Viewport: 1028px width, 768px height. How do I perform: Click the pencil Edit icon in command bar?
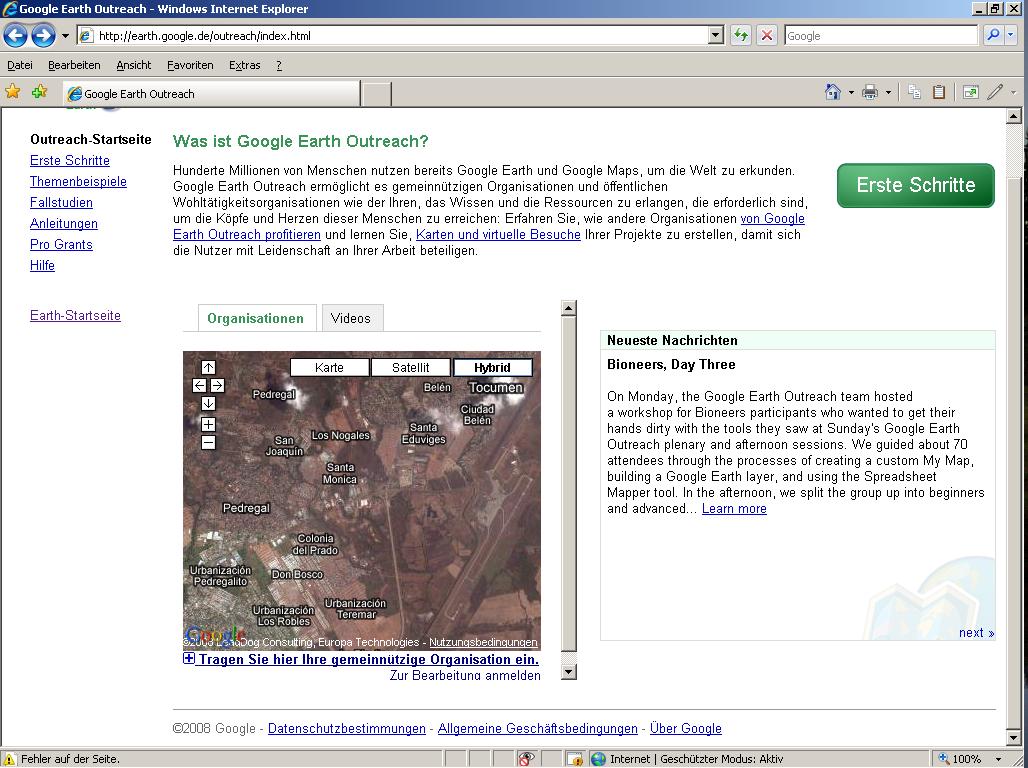995,92
